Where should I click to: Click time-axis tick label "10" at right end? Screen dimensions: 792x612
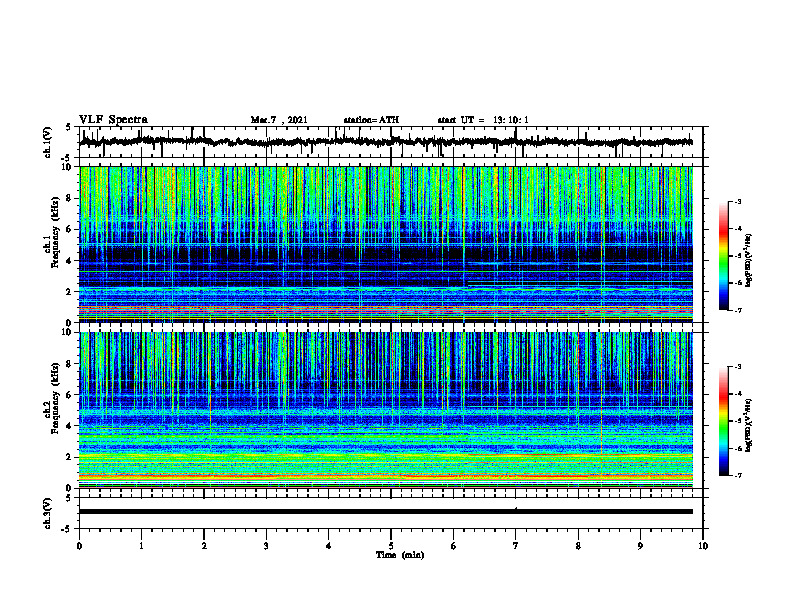click(x=703, y=546)
